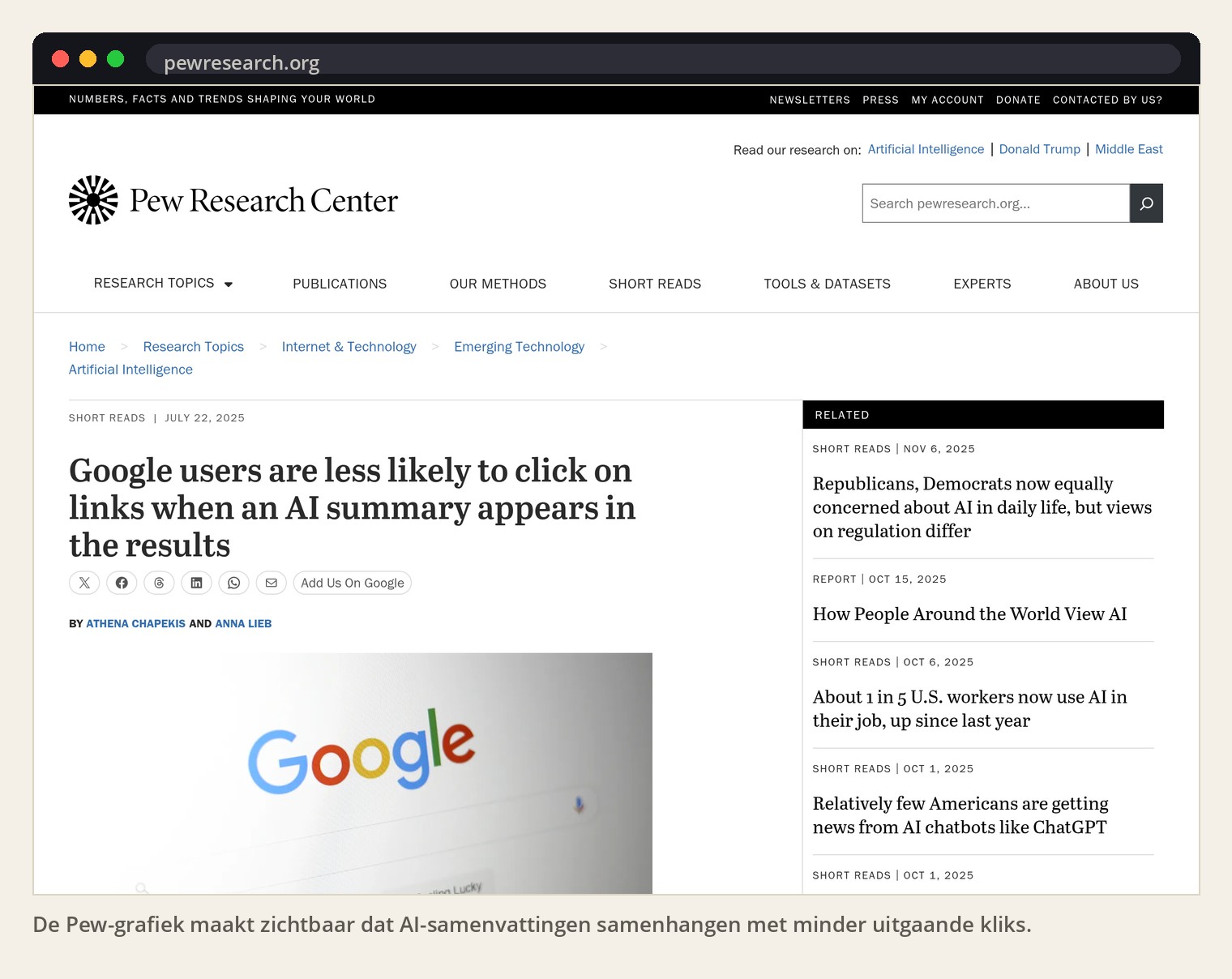Click the REPORT | OCT 15, 2025 label
This screenshot has width=1232, height=979.
pyautogui.click(x=879, y=579)
